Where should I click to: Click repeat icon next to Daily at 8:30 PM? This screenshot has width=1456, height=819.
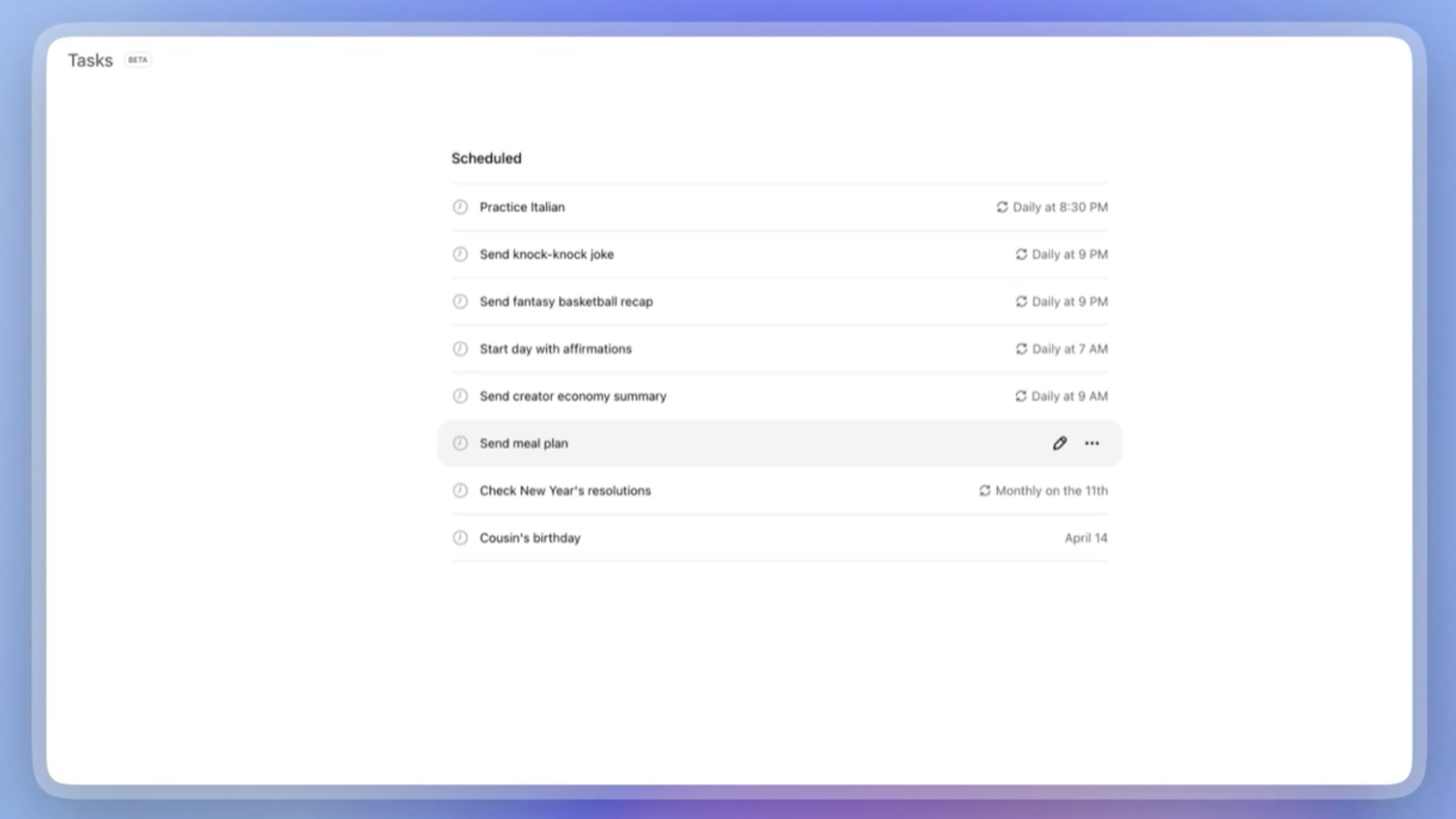[x=1002, y=207]
